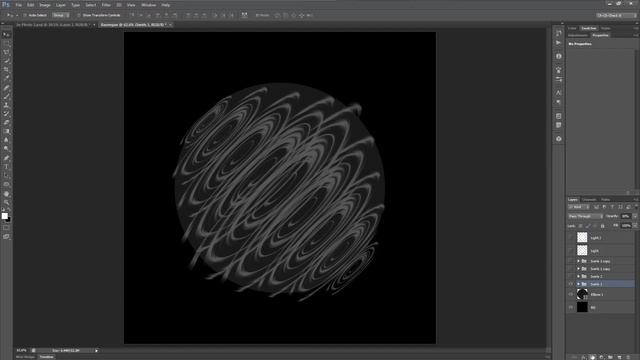Select the Clone Stamp tool
Viewport: 640px width, 360px height.
click(6, 105)
